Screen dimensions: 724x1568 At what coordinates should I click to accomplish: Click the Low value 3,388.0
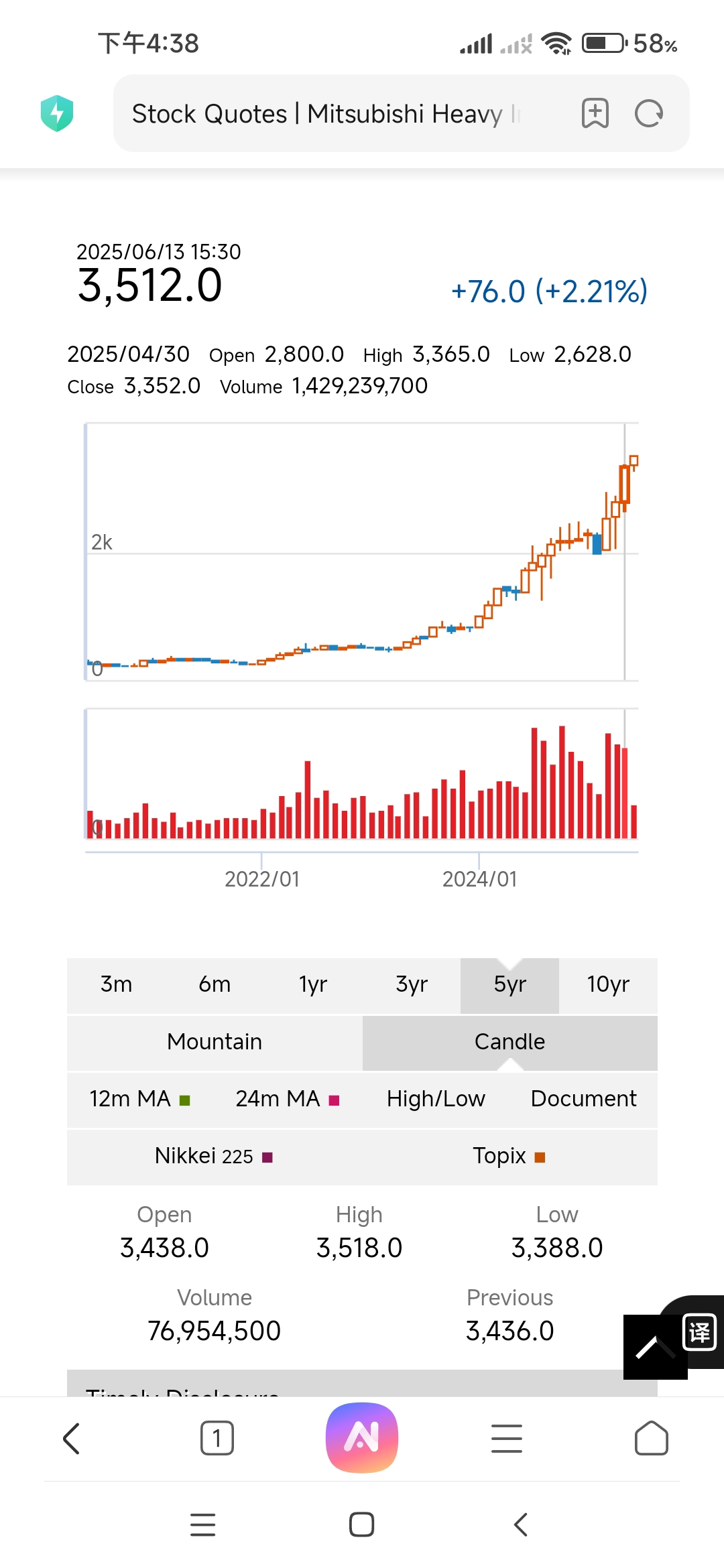(x=557, y=1248)
